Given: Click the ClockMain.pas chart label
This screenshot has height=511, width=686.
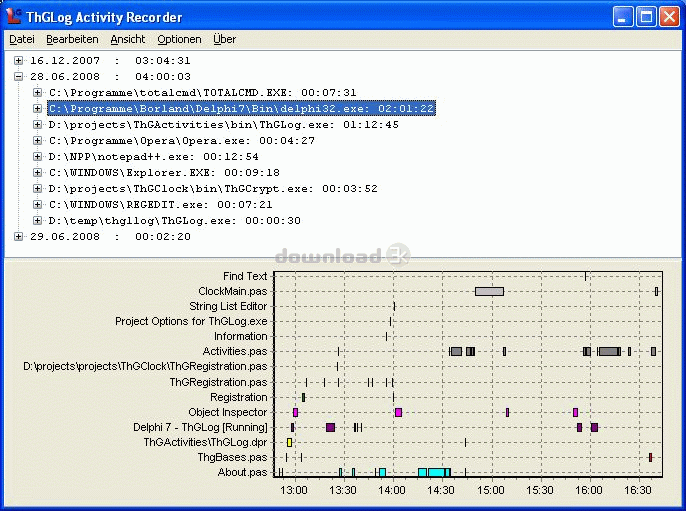Looking at the screenshot, I should pos(232,291).
